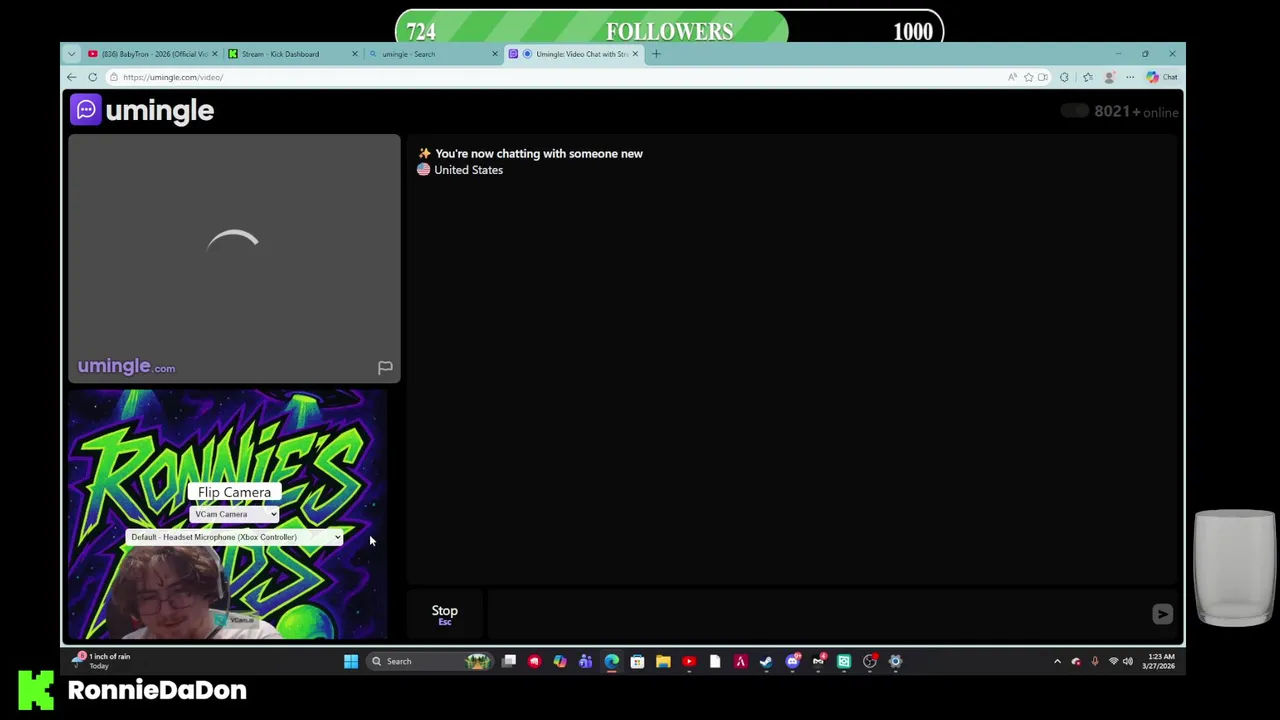Open the VCam Camera dropdown
Screen dimensions: 1280x720
point(234,514)
